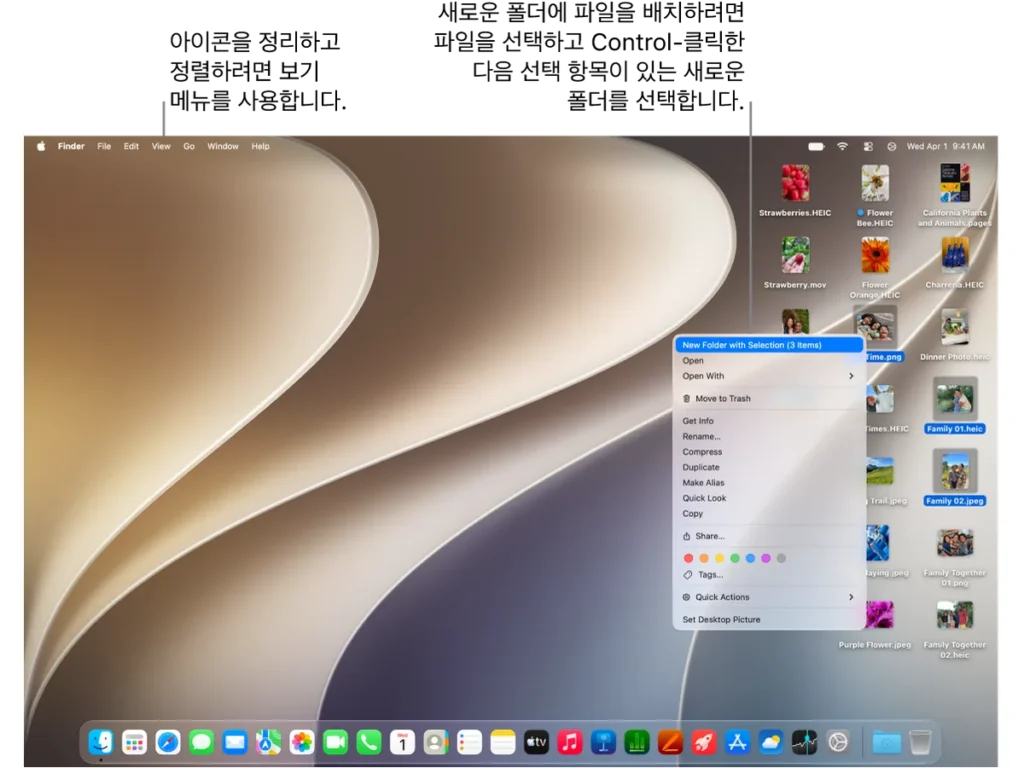Choose Set Desktop Picture
This screenshot has height=768, width=1024.
(769, 620)
